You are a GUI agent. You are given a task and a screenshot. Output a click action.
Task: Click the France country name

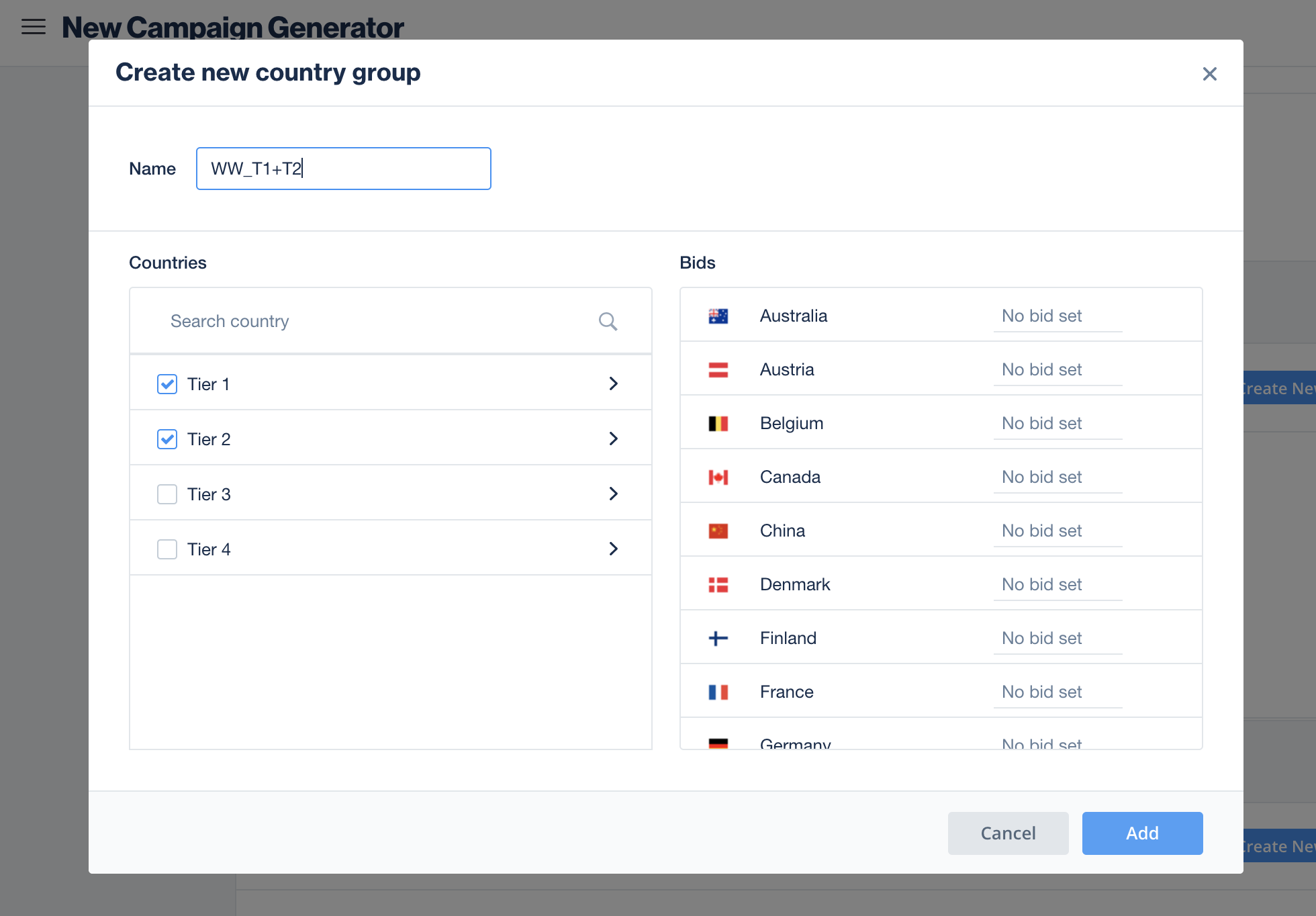tap(787, 692)
